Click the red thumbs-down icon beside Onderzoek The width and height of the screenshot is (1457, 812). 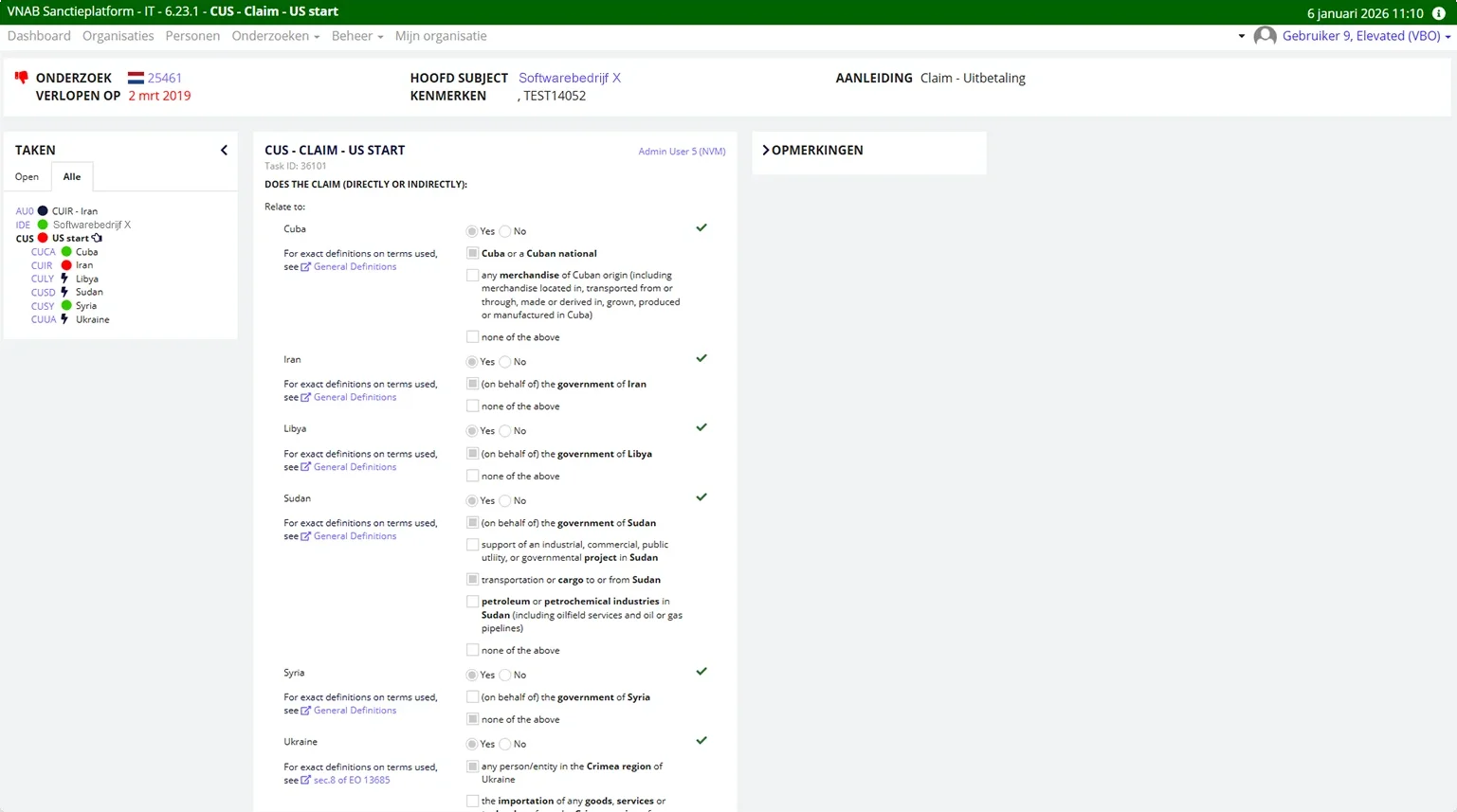(22, 78)
